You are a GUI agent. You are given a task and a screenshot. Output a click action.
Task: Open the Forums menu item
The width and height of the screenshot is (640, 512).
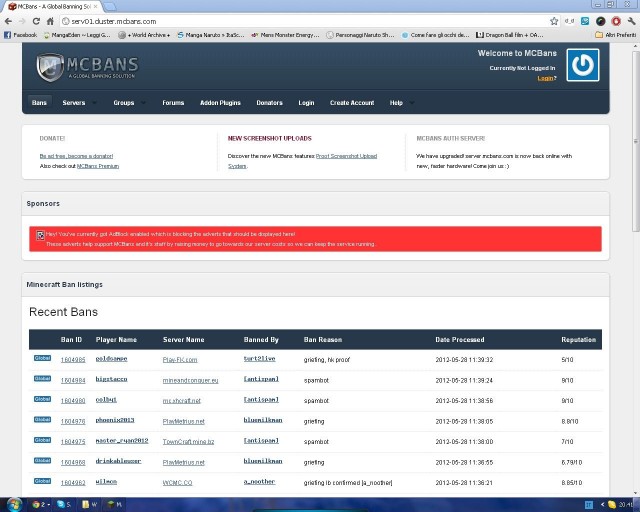173,102
